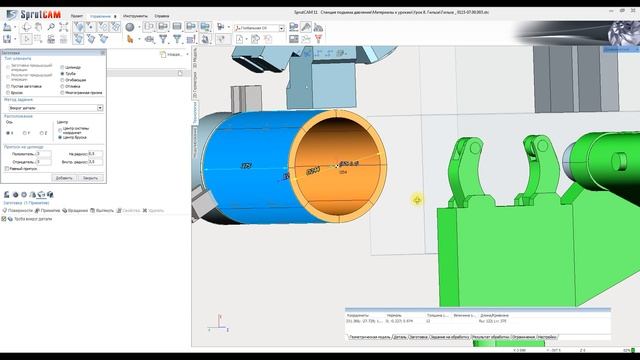Click the Удалить delete cross item

point(153,210)
